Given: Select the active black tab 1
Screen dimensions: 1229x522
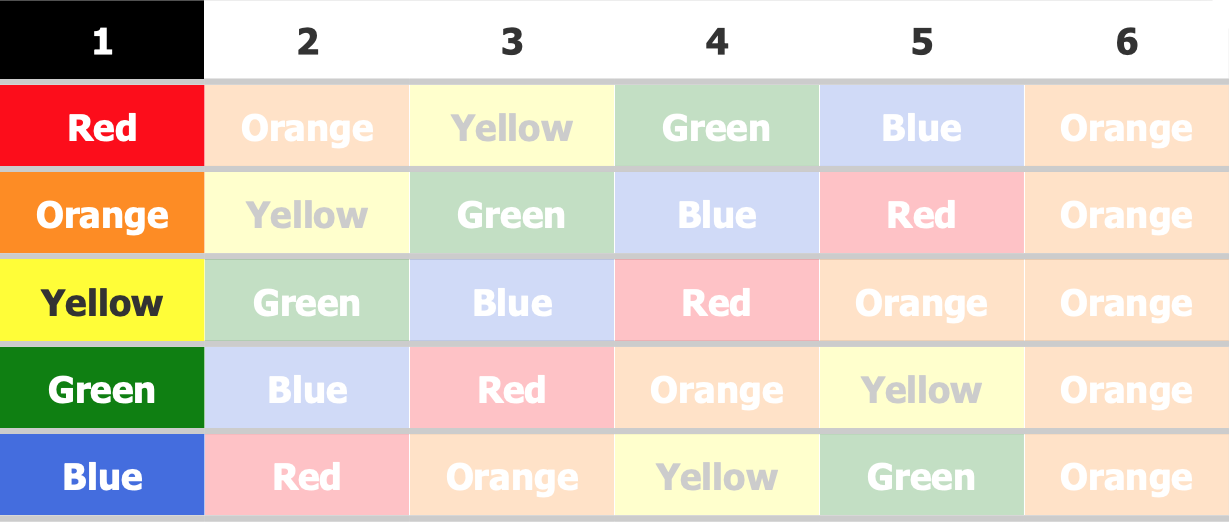Looking at the screenshot, I should 102,40.
